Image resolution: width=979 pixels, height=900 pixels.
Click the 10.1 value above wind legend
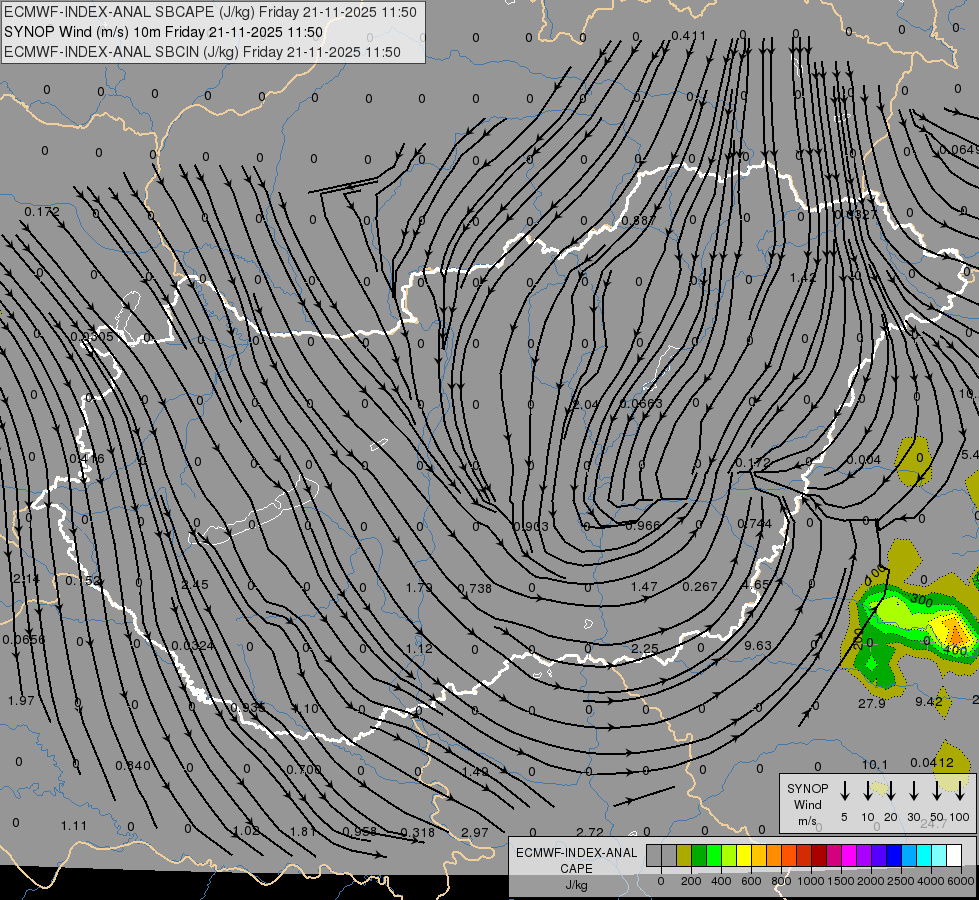[x=875, y=764]
